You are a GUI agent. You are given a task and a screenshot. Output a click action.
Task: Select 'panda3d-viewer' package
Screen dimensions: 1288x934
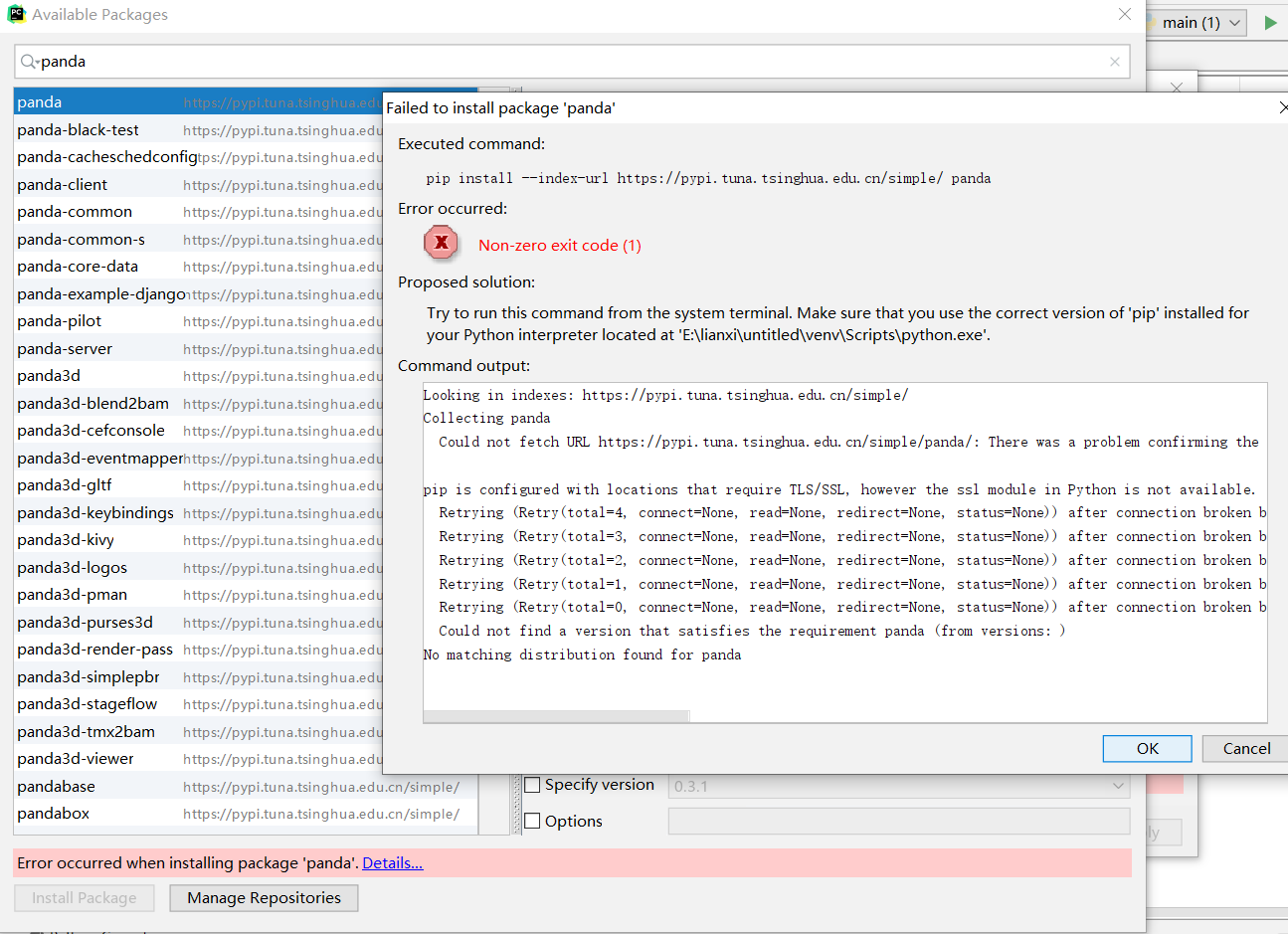[x=198, y=759]
